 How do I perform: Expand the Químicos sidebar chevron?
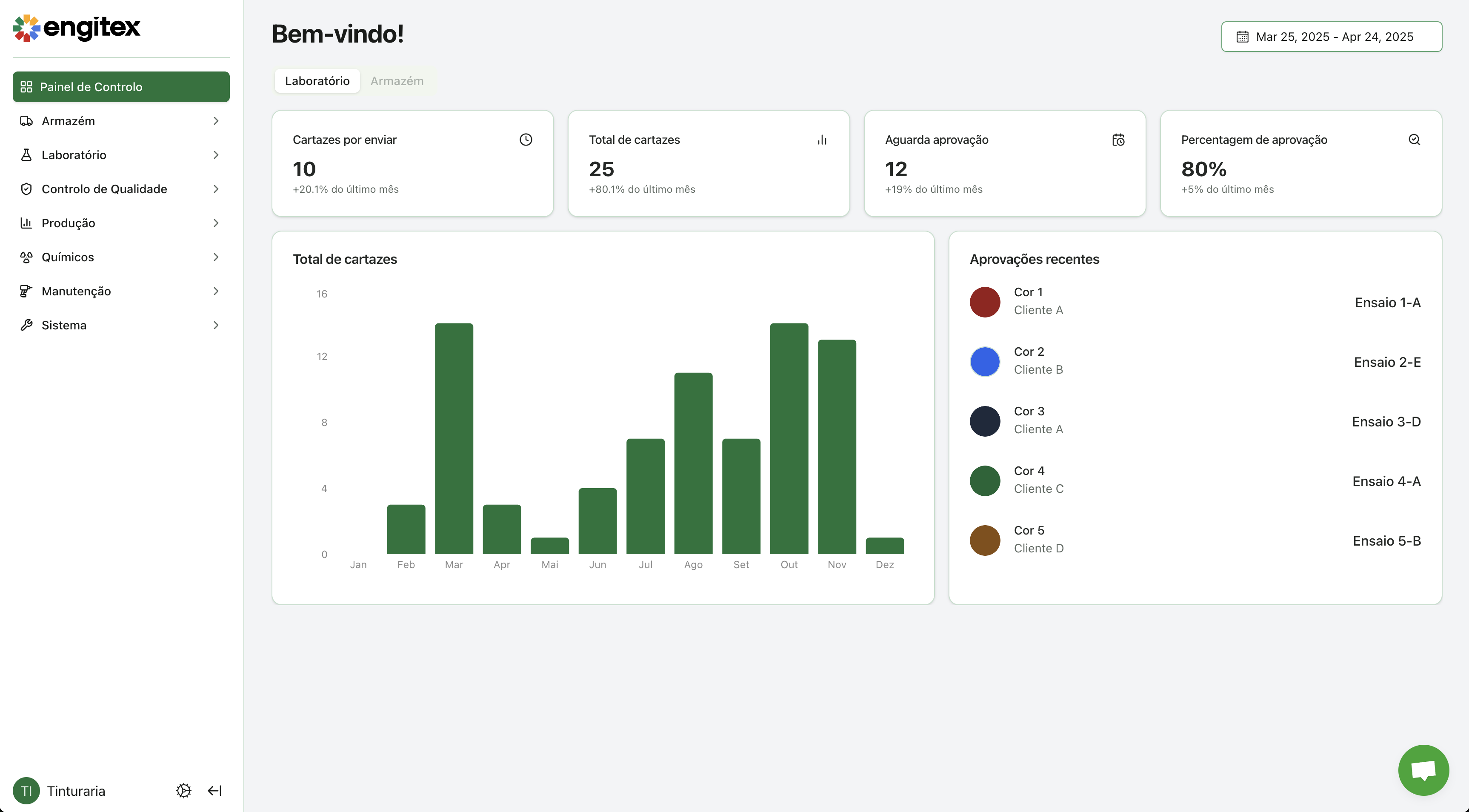[216, 257]
